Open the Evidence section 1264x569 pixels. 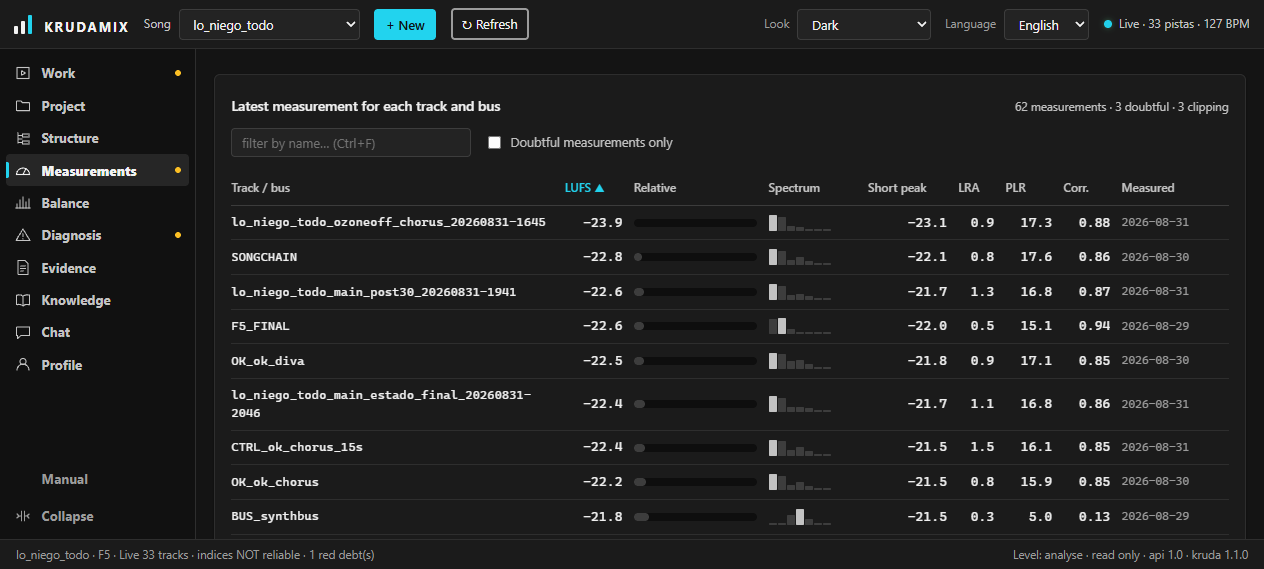click(97, 268)
